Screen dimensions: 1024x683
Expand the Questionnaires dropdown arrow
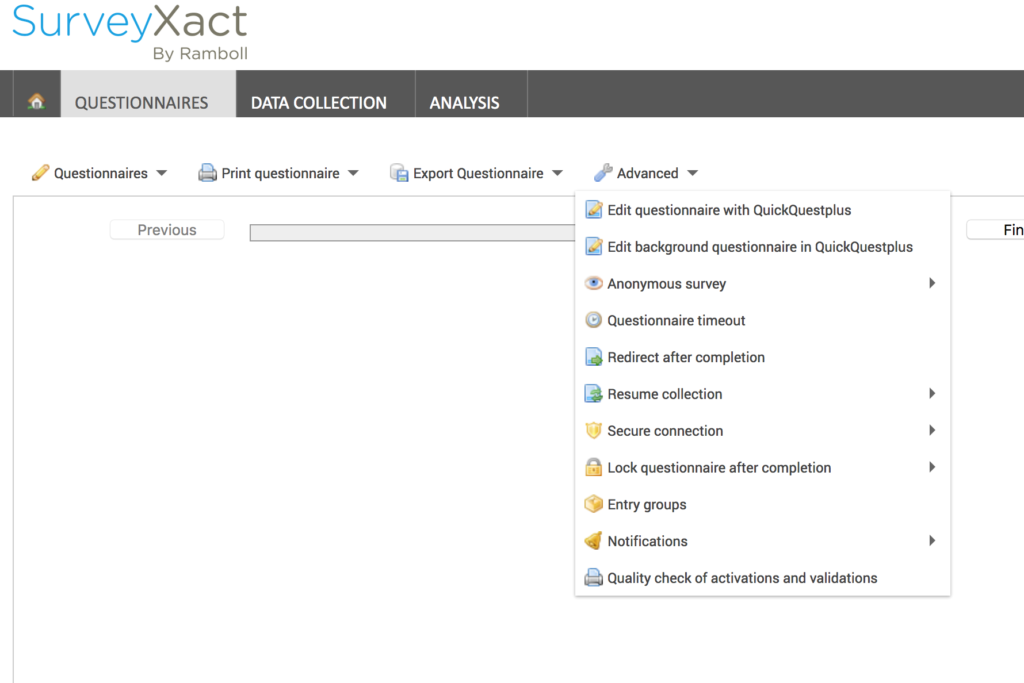pyautogui.click(x=161, y=173)
